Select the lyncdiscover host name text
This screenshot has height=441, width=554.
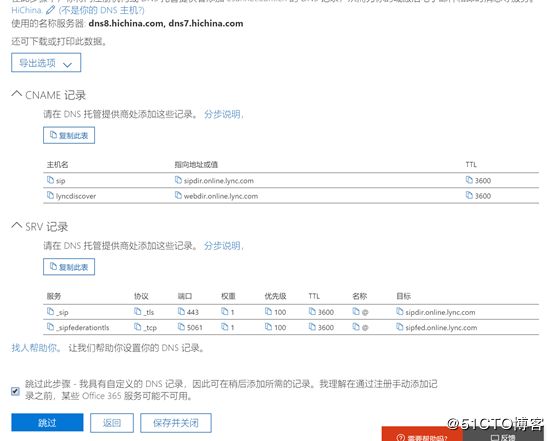coord(76,196)
